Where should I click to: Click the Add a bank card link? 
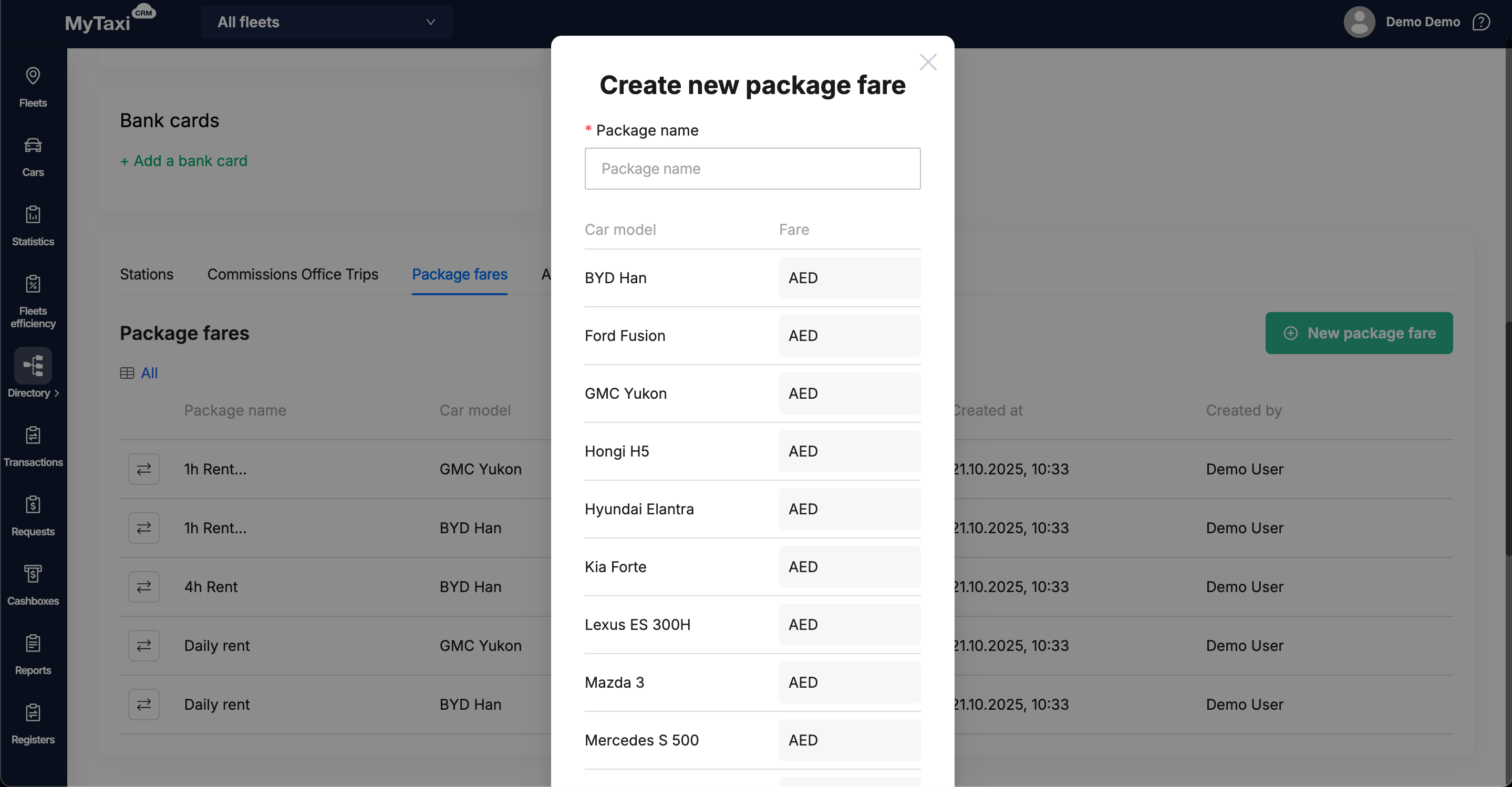pyautogui.click(x=184, y=161)
